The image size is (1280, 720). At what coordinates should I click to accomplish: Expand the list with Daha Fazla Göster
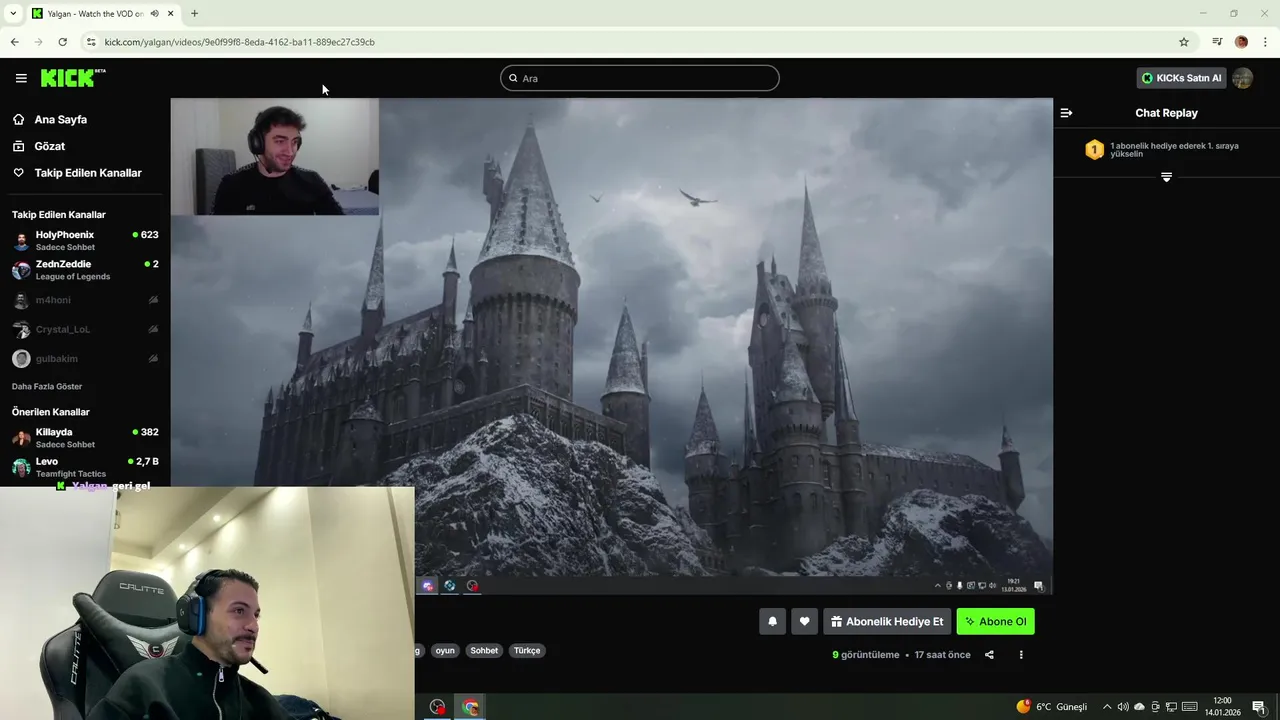(x=47, y=386)
